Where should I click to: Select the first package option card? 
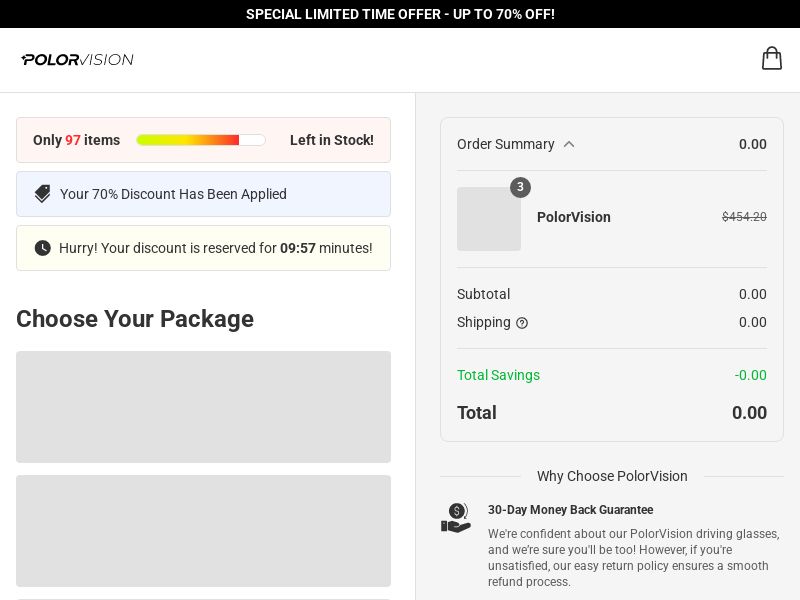point(203,406)
